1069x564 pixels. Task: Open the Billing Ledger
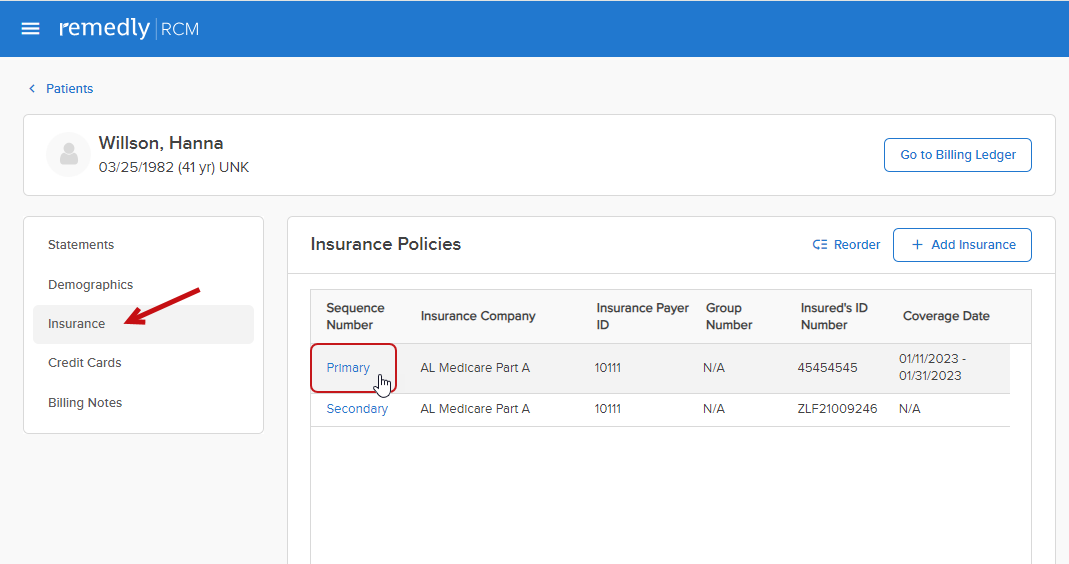(x=957, y=155)
